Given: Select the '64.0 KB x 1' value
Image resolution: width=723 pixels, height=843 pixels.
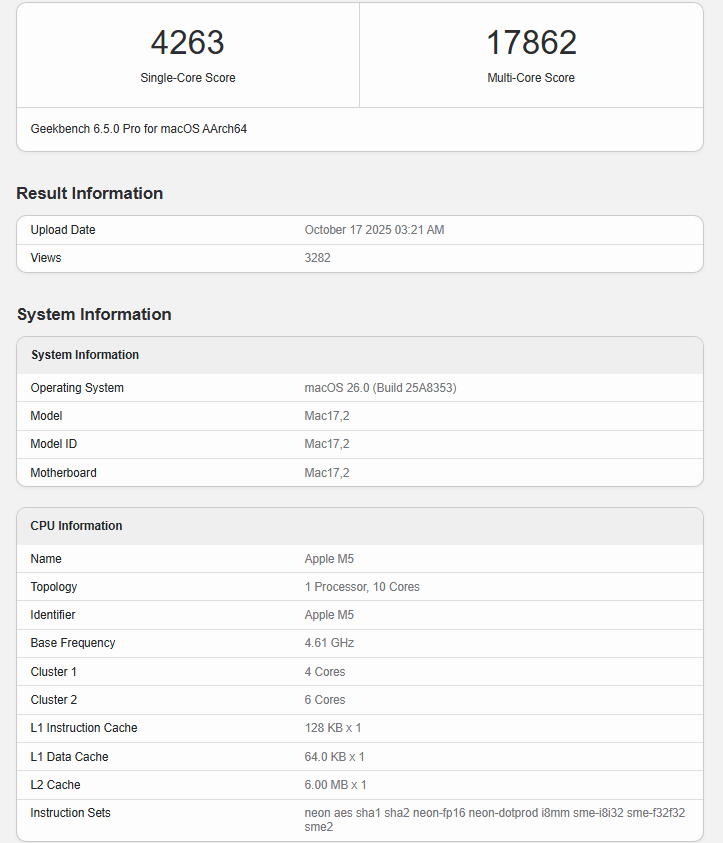Looking at the screenshot, I should click(334, 757).
